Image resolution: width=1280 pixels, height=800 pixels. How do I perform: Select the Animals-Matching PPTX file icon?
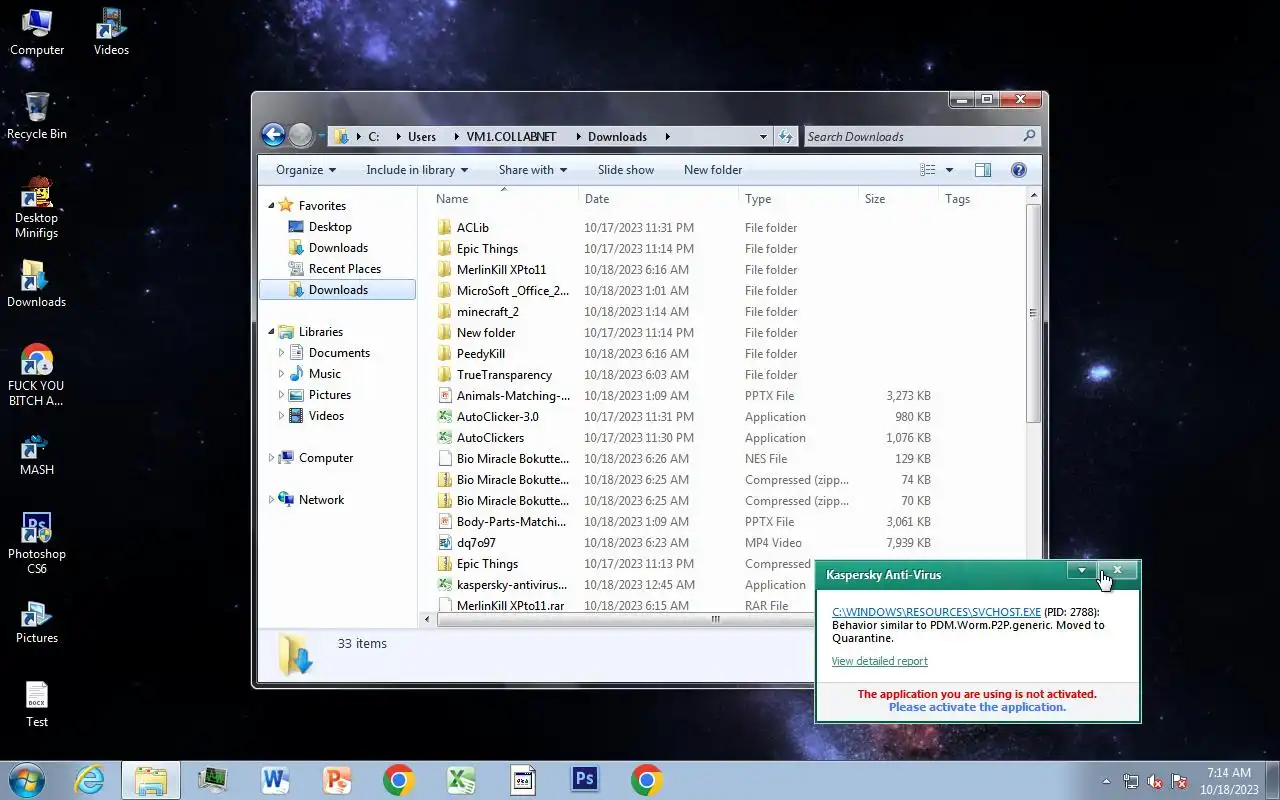[446, 396]
